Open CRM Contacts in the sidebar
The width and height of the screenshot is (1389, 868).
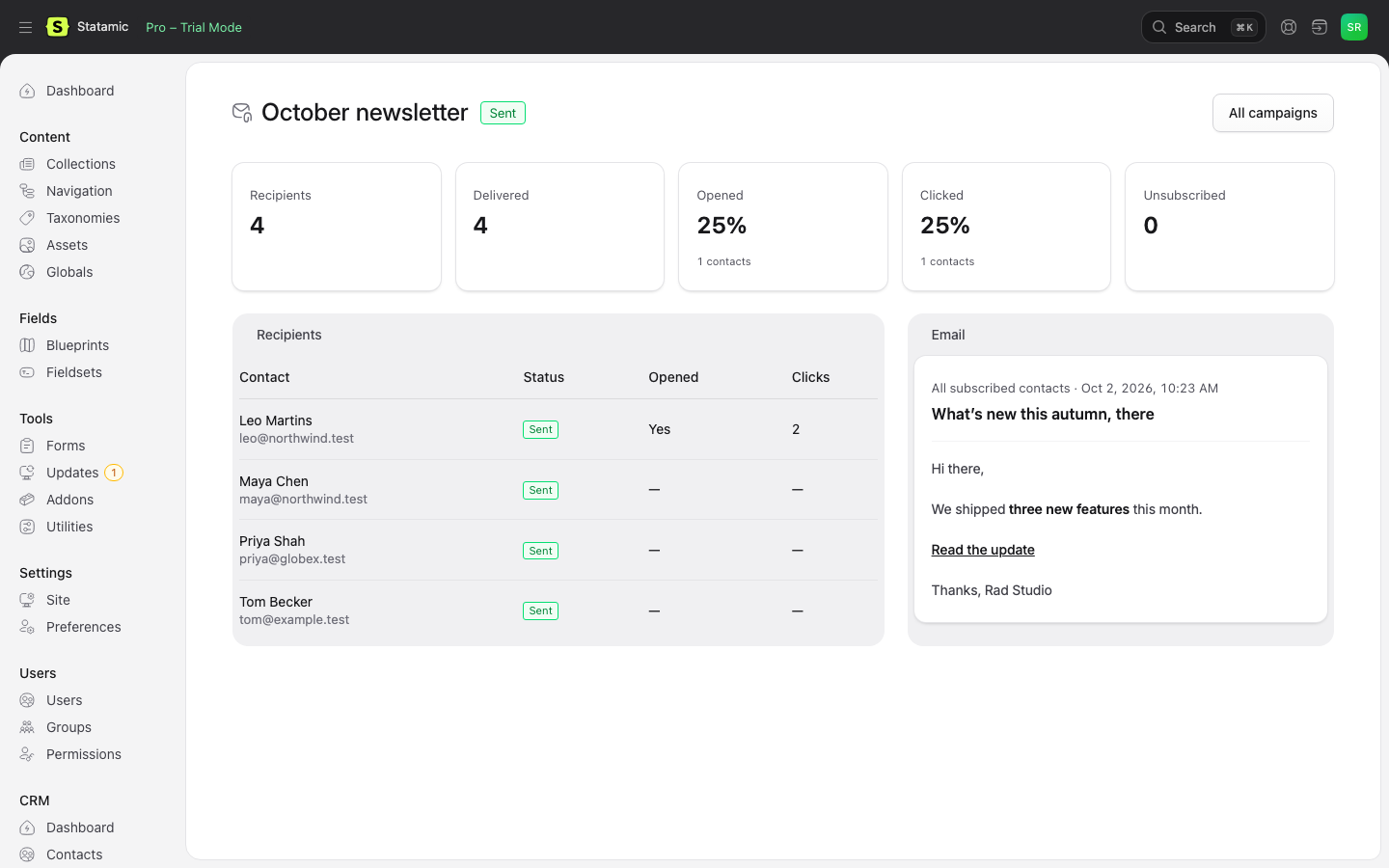pyautogui.click(x=74, y=854)
